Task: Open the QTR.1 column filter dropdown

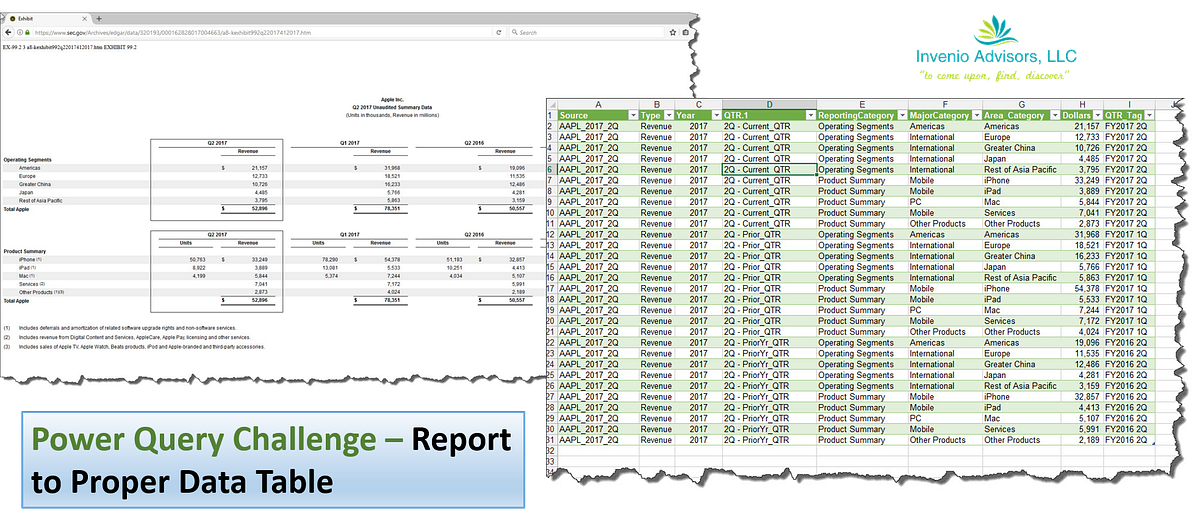Action: point(810,115)
